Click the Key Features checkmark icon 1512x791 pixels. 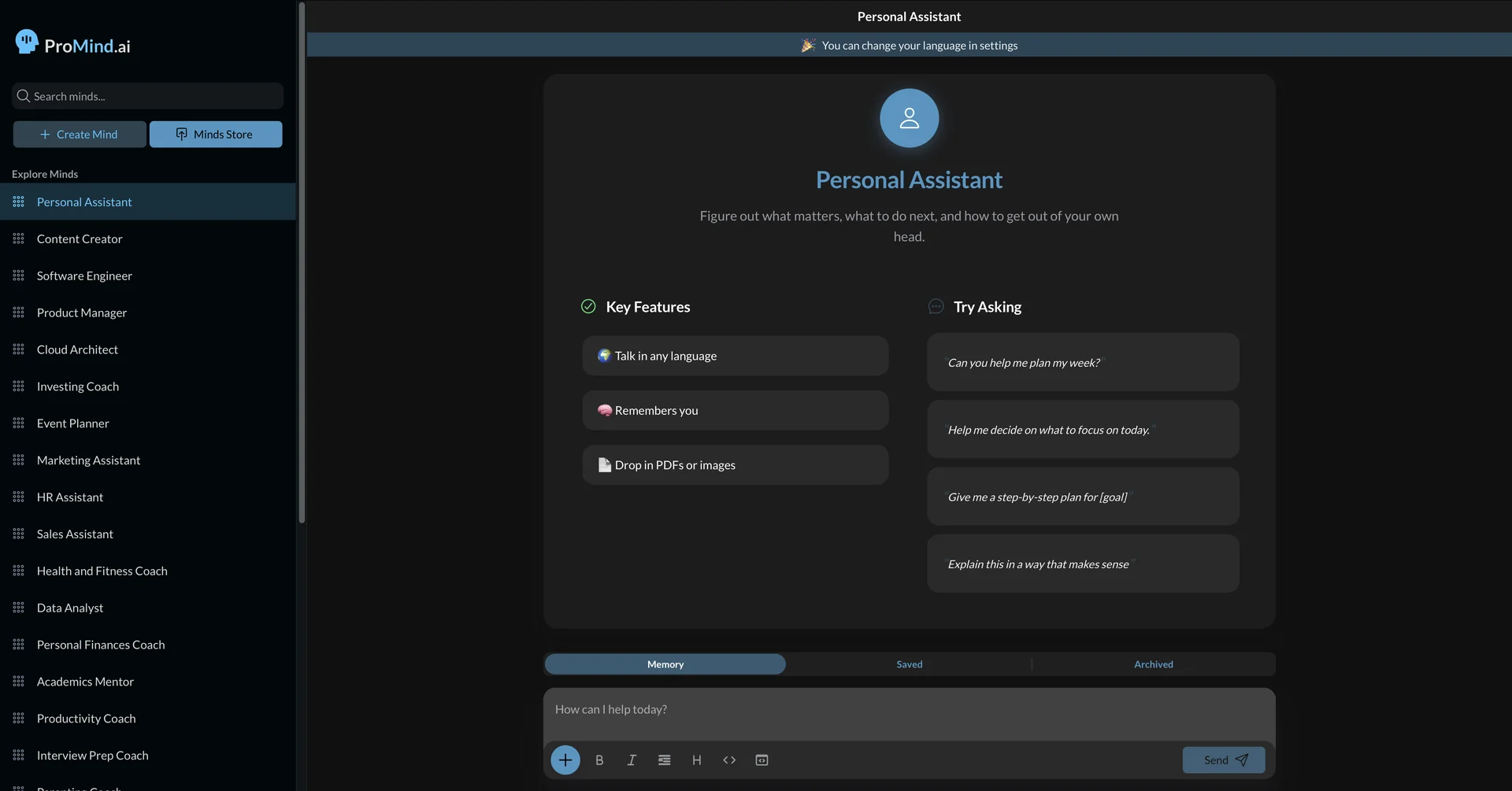(588, 306)
